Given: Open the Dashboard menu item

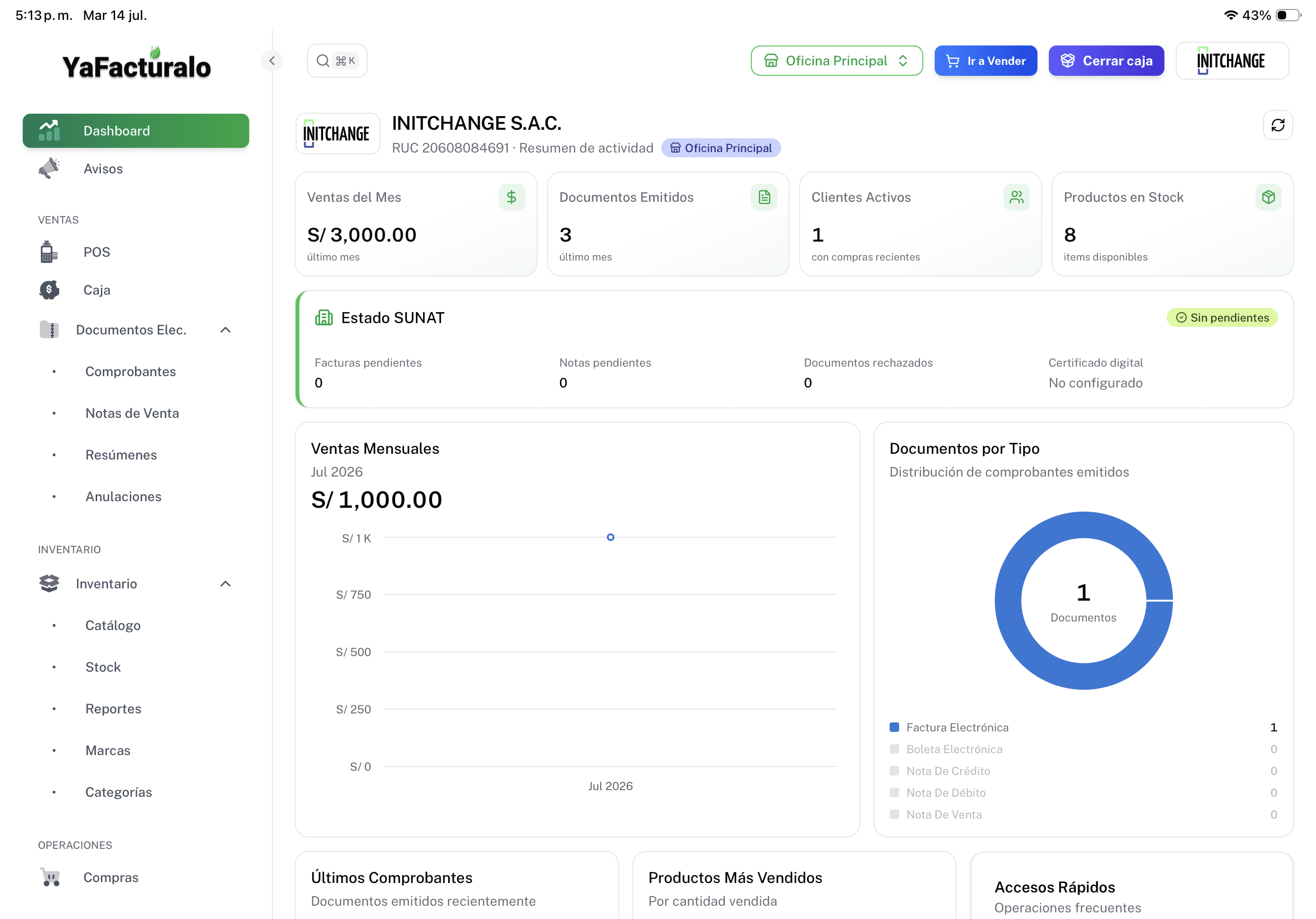Looking at the screenshot, I should [136, 131].
